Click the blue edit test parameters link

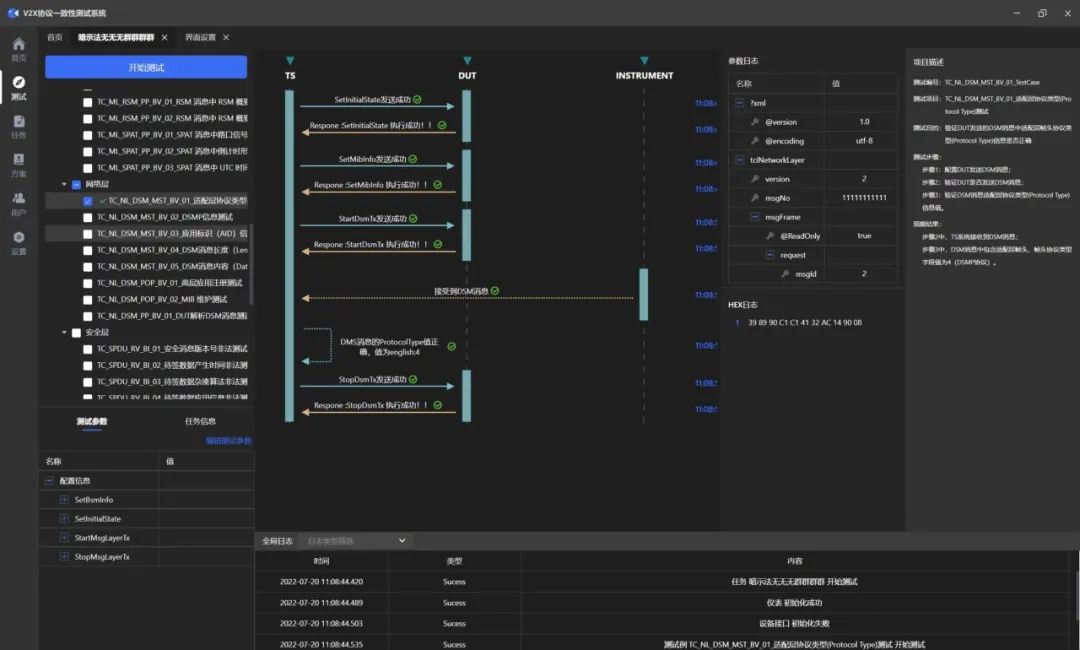tap(228, 440)
